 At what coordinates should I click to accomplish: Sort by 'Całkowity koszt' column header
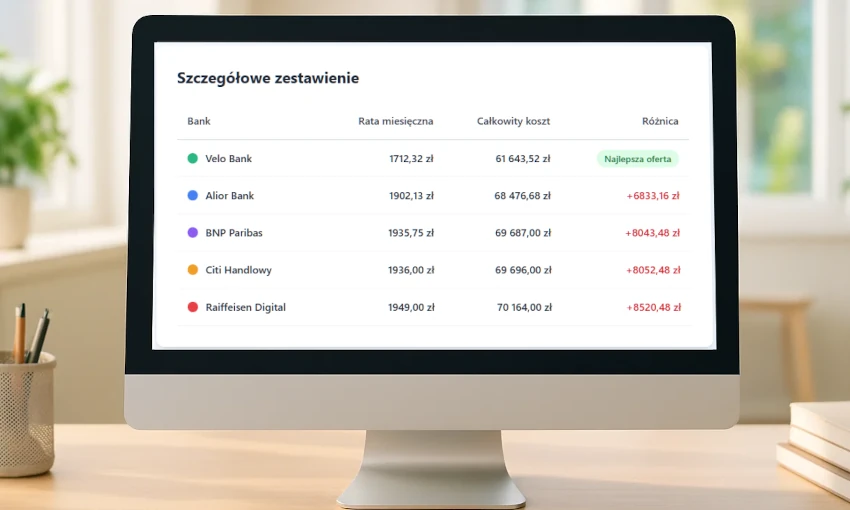click(513, 121)
